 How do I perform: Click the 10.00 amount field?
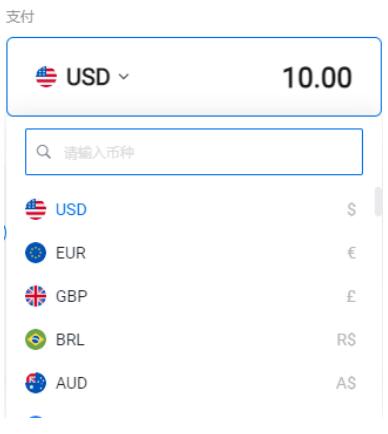tap(317, 78)
